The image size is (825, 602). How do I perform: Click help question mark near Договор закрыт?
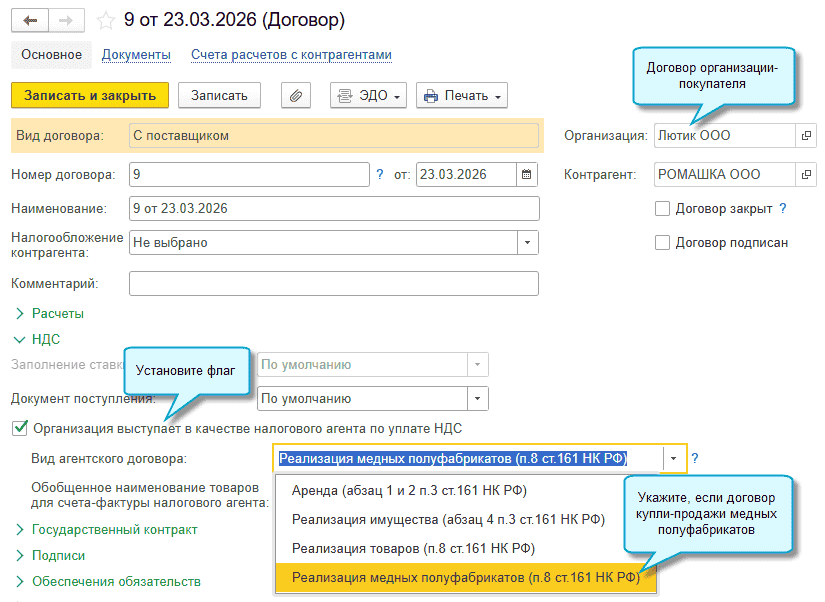tap(783, 209)
